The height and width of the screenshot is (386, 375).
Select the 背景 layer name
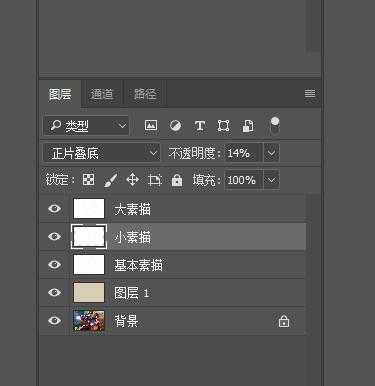(126, 321)
